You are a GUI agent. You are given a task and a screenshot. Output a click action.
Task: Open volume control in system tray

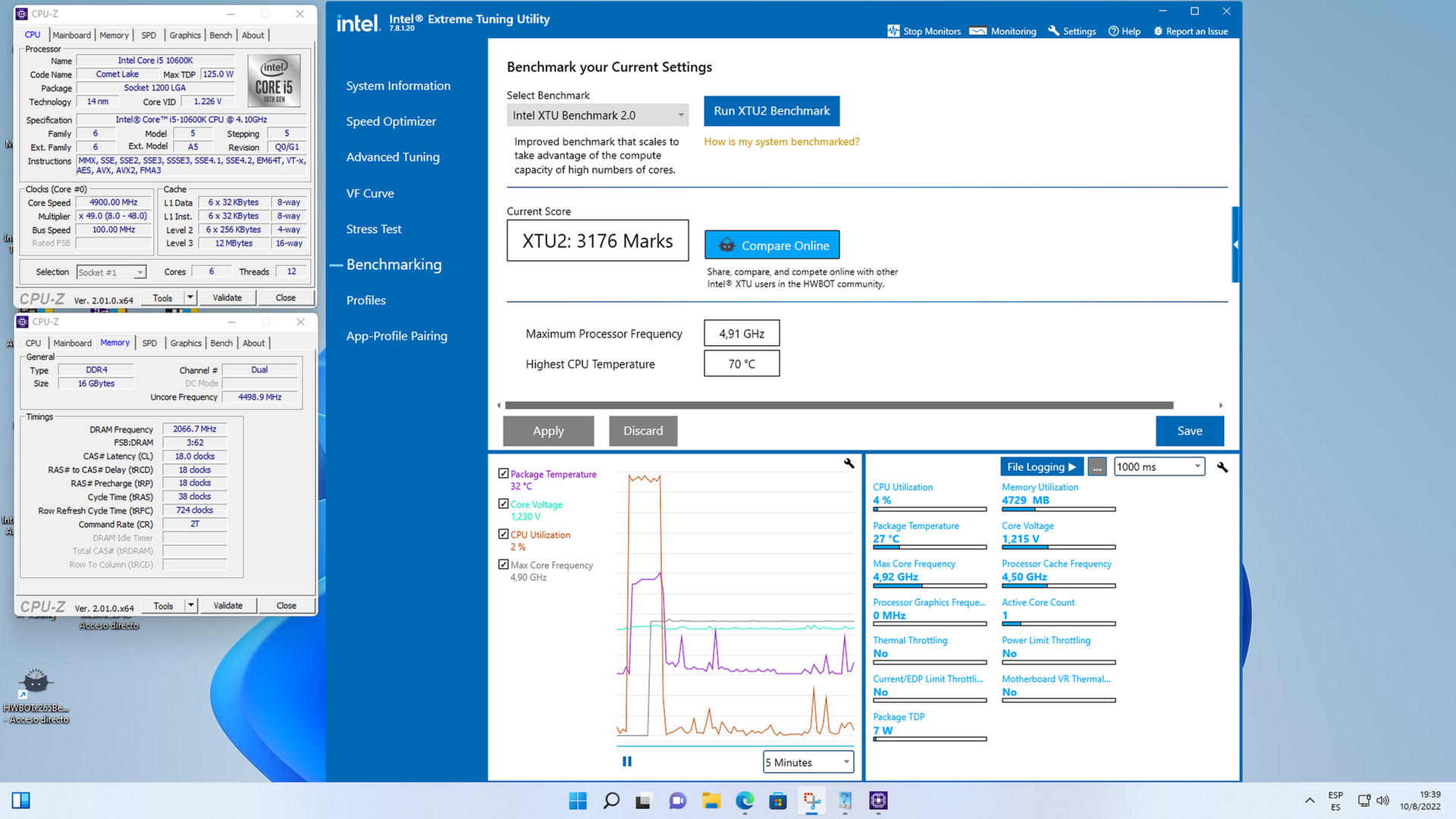point(1383,801)
